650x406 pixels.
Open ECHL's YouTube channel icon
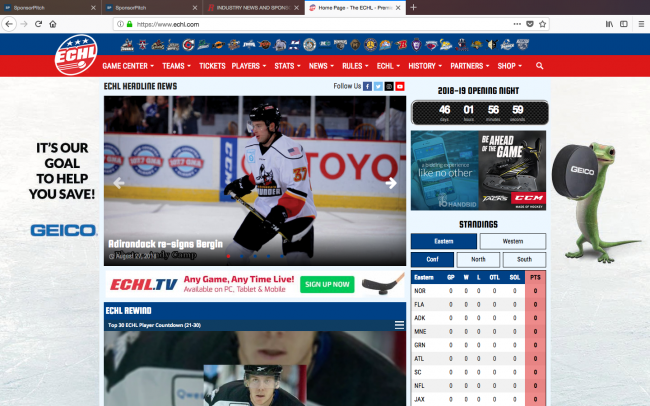point(400,87)
